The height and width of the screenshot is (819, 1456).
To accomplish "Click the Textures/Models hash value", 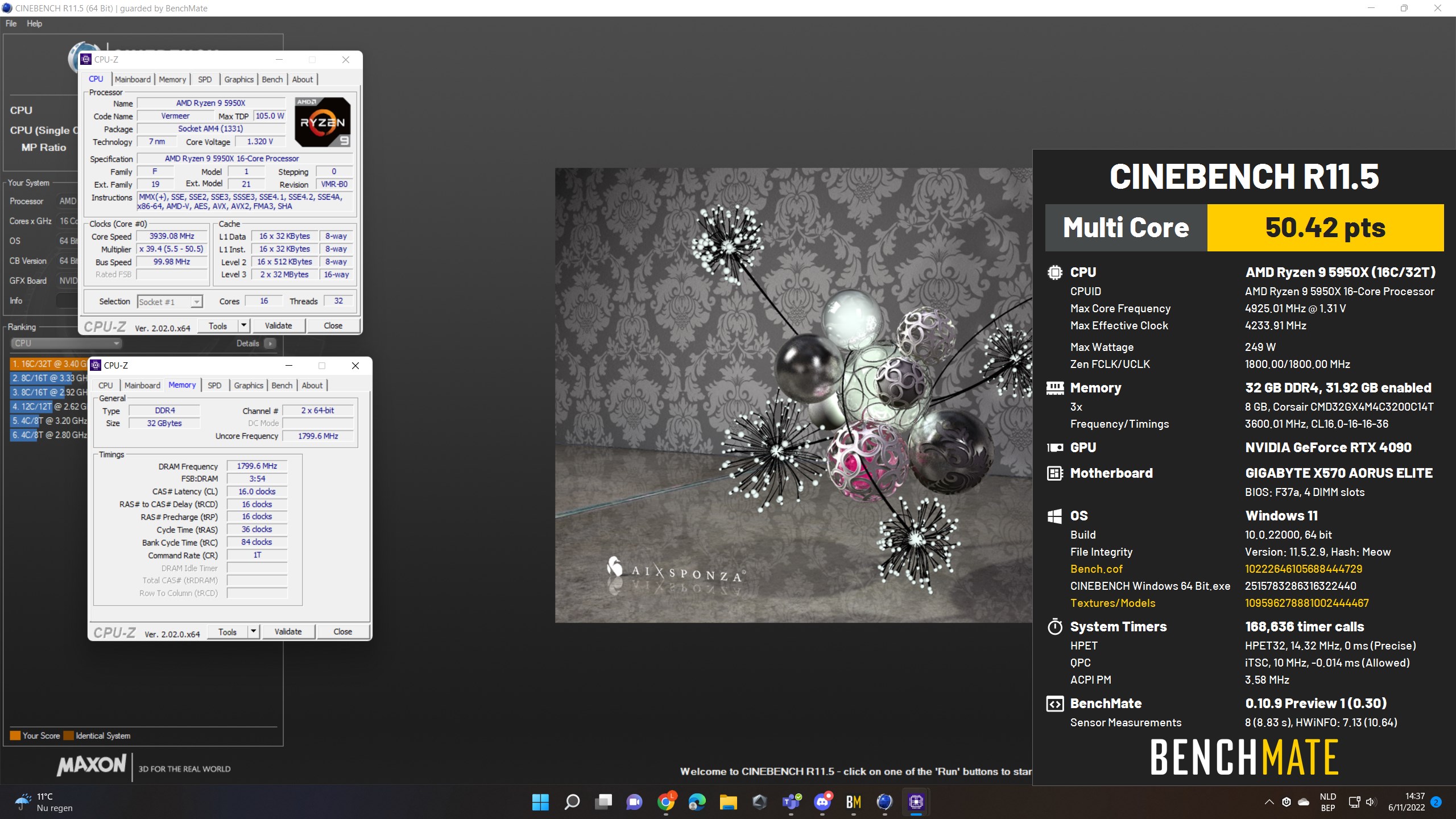I will [x=1307, y=603].
